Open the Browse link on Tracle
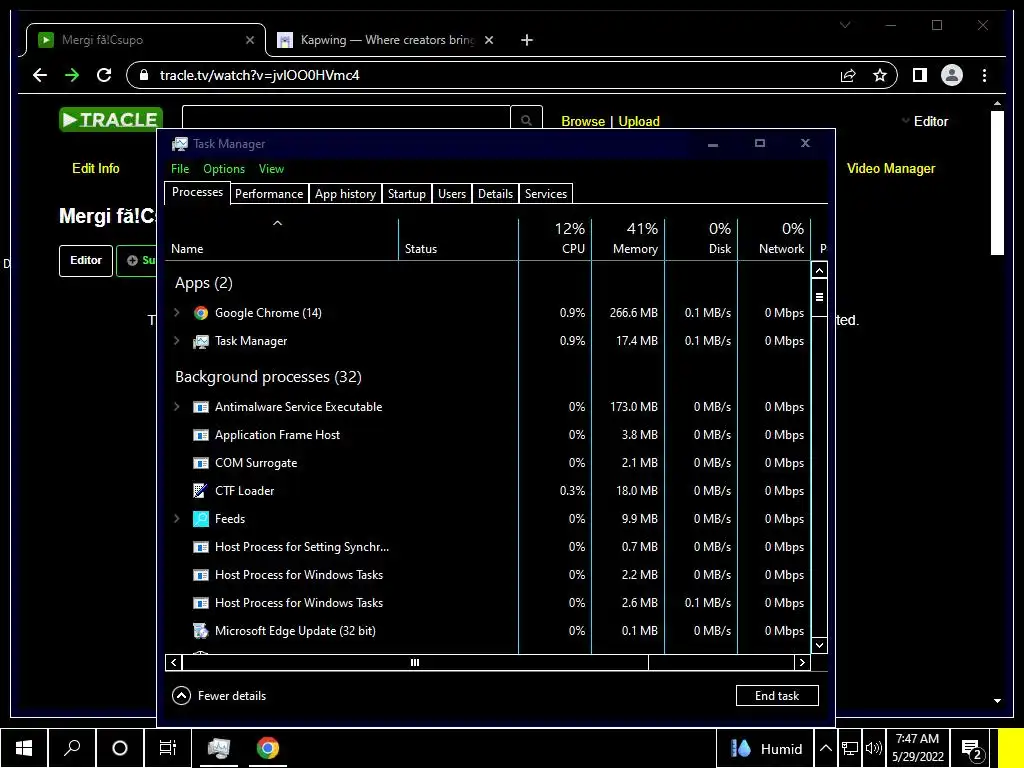1024x768 pixels. pyautogui.click(x=583, y=121)
